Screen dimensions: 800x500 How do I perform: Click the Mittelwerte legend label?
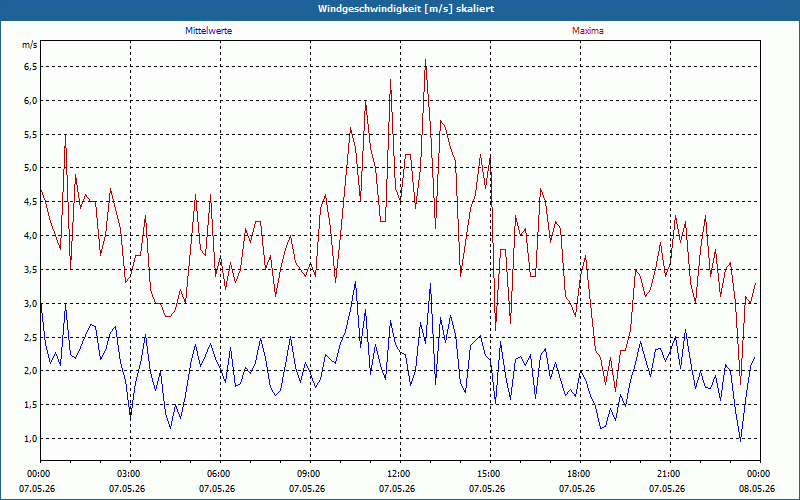coord(208,31)
